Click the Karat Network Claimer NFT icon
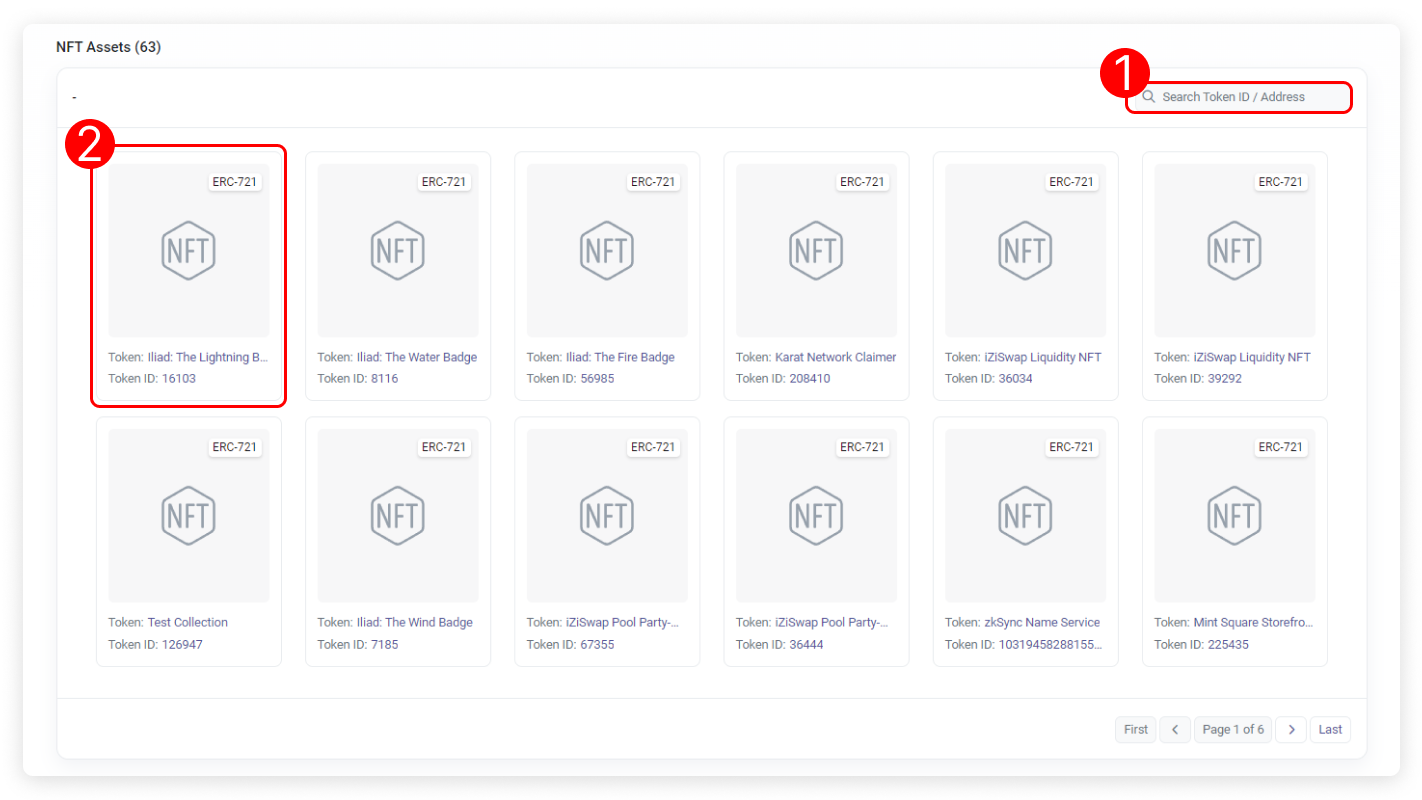The width and height of the screenshot is (1422, 800). point(816,250)
